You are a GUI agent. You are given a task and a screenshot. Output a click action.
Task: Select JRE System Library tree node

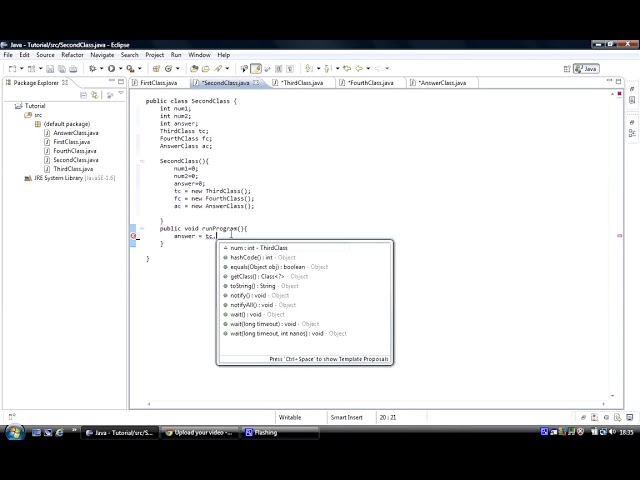coord(70,178)
